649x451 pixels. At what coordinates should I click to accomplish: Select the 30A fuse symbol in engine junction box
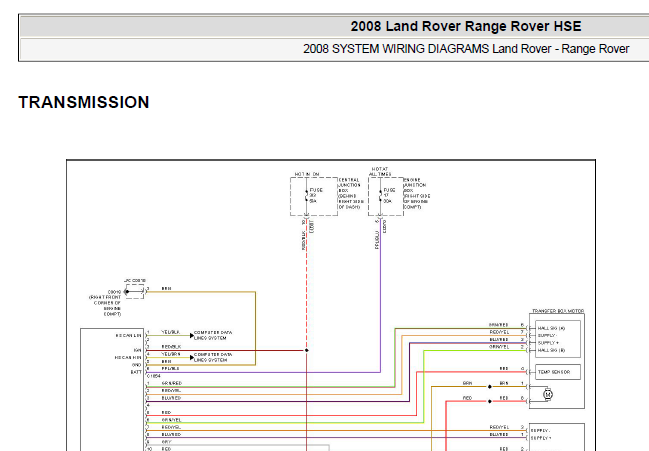point(380,196)
